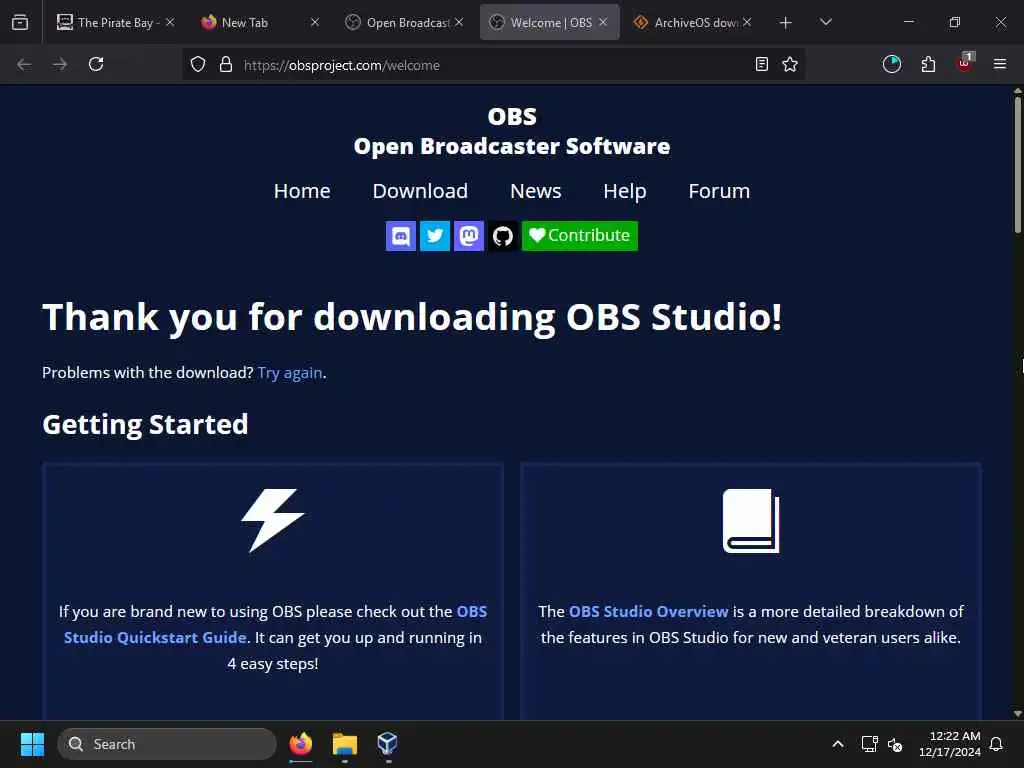Open the notification bell in the taskbar
The height and width of the screenshot is (768, 1024).
click(997, 744)
